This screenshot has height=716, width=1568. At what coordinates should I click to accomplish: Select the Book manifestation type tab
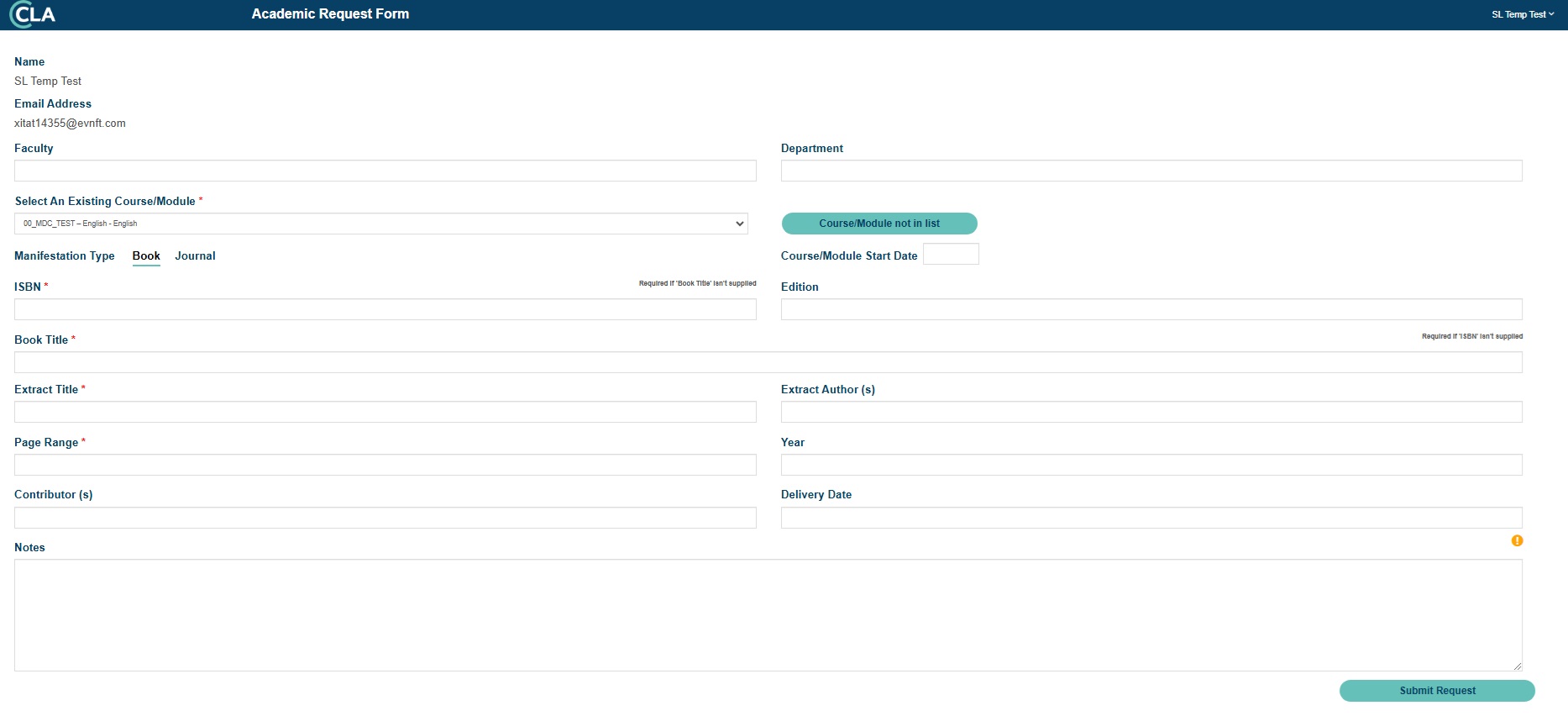[x=146, y=256]
